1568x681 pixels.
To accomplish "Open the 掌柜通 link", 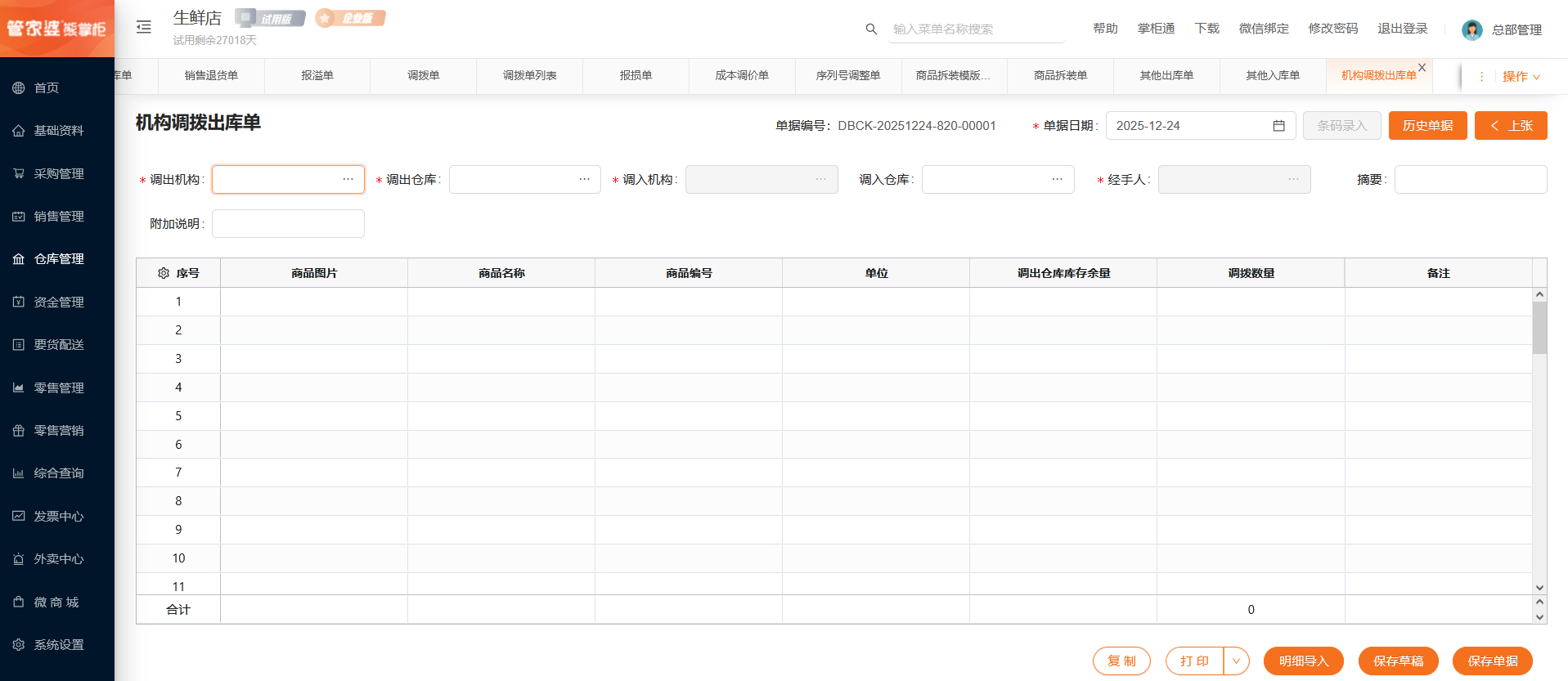I will click(x=1156, y=29).
